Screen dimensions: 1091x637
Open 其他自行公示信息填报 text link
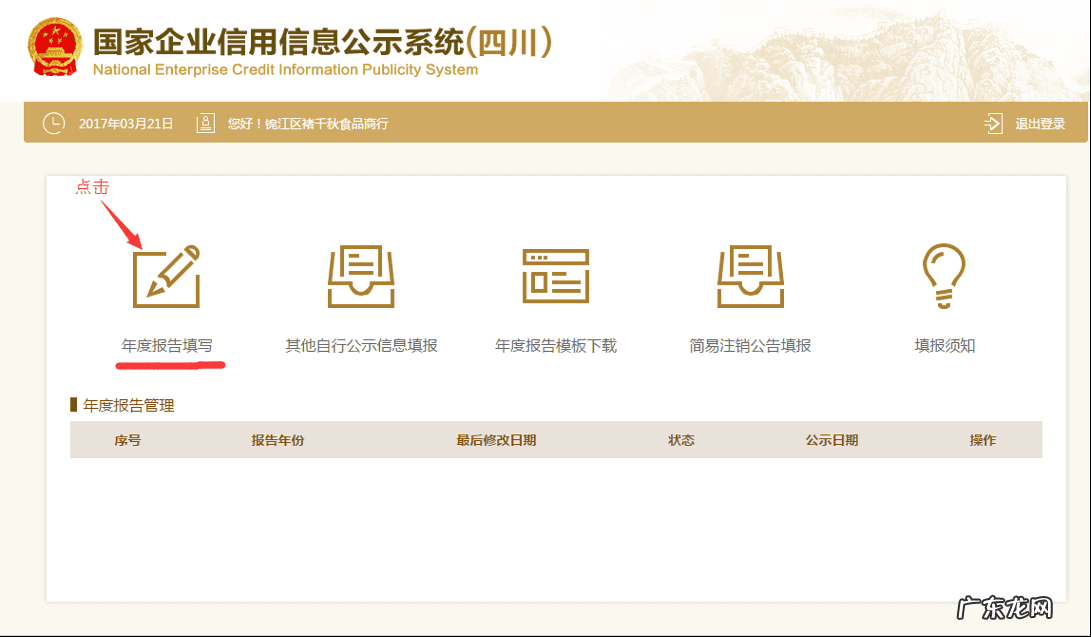[361, 346]
